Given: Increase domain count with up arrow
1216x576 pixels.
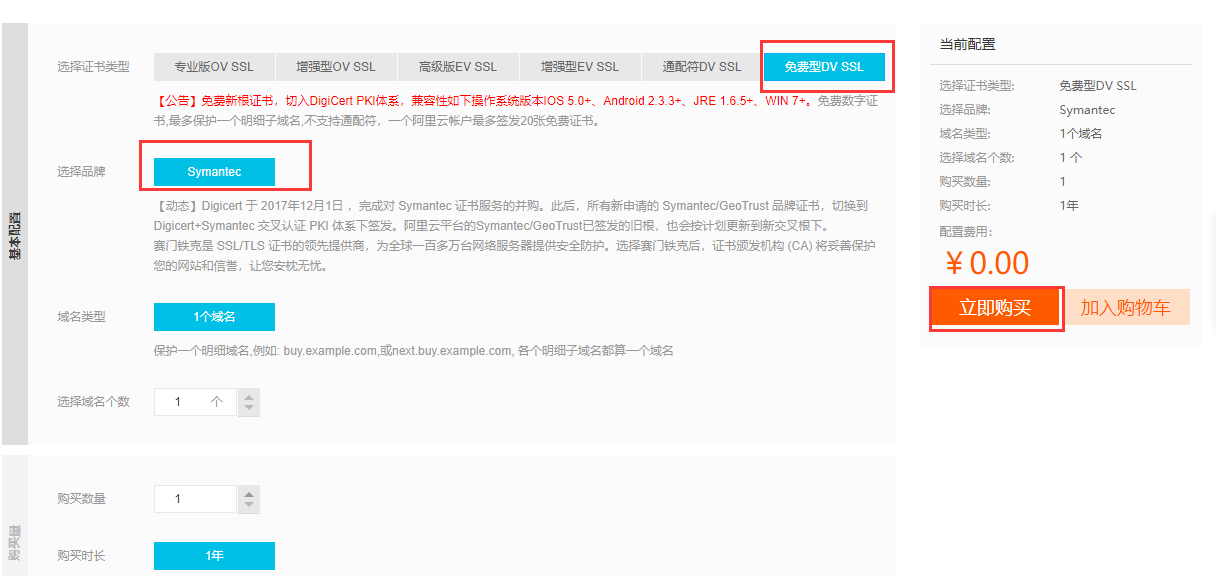Looking at the screenshot, I should coord(249,396).
